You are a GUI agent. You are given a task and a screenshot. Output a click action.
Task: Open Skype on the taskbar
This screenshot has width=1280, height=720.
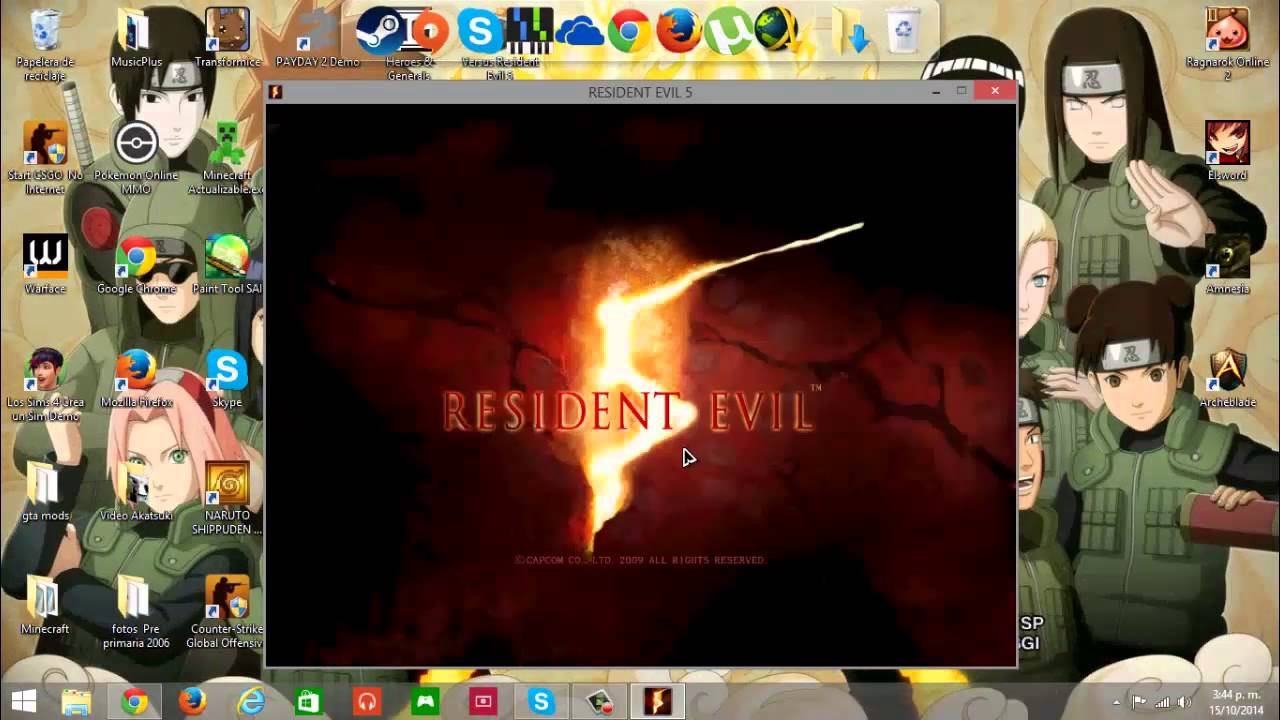point(541,701)
